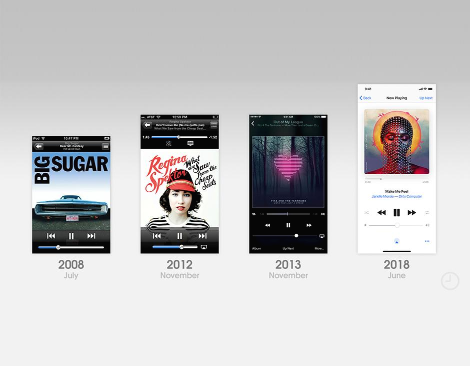Fast forward in the 2018 player
This screenshot has width=470, height=366.
(412, 213)
